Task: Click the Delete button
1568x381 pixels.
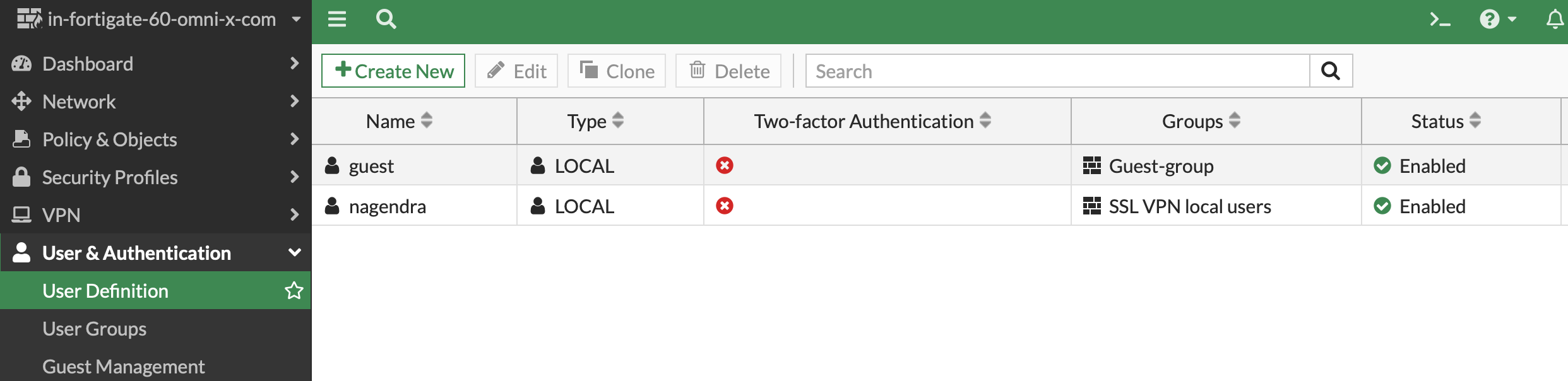Action: [x=729, y=71]
